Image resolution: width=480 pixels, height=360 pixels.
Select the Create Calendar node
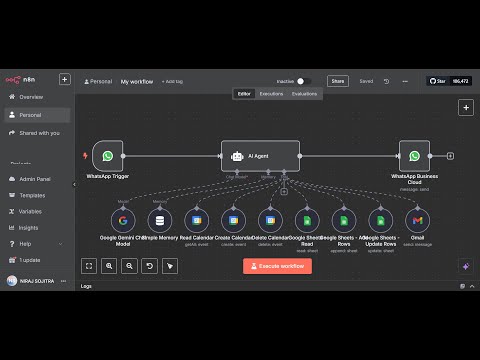(233, 220)
